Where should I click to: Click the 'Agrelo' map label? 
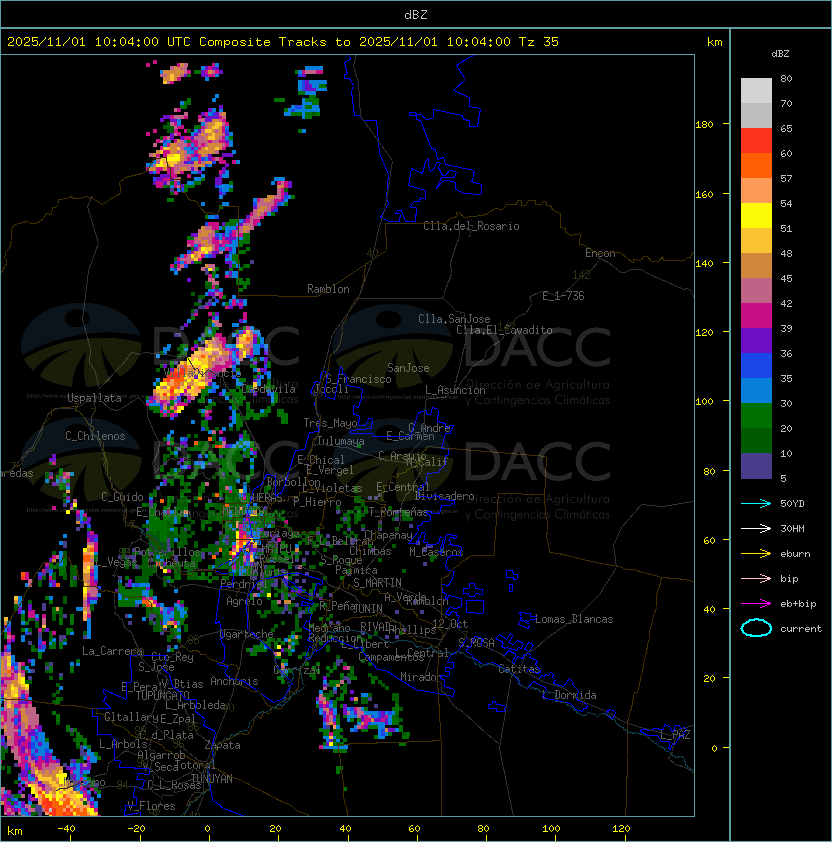[x=244, y=601]
